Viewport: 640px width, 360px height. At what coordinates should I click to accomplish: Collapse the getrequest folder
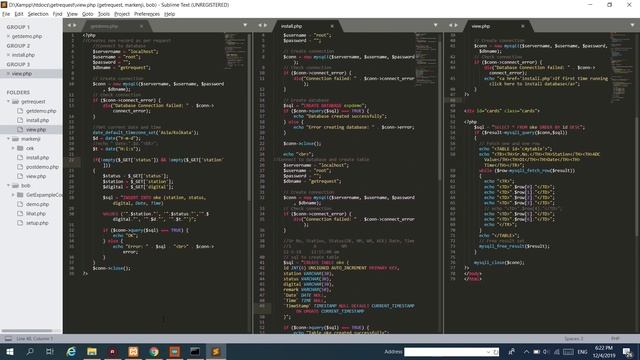(8, 101)
